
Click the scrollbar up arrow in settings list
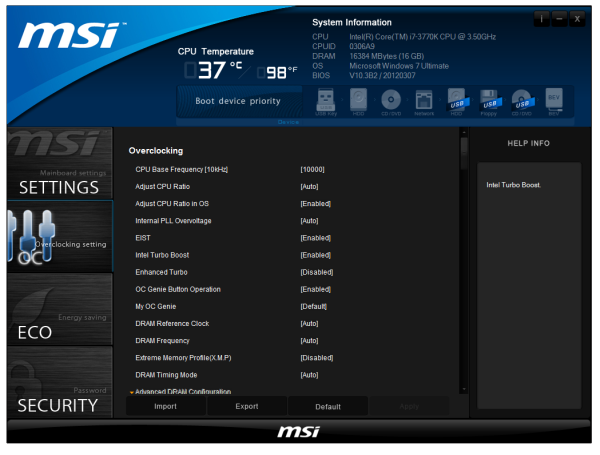pos(464,132)
